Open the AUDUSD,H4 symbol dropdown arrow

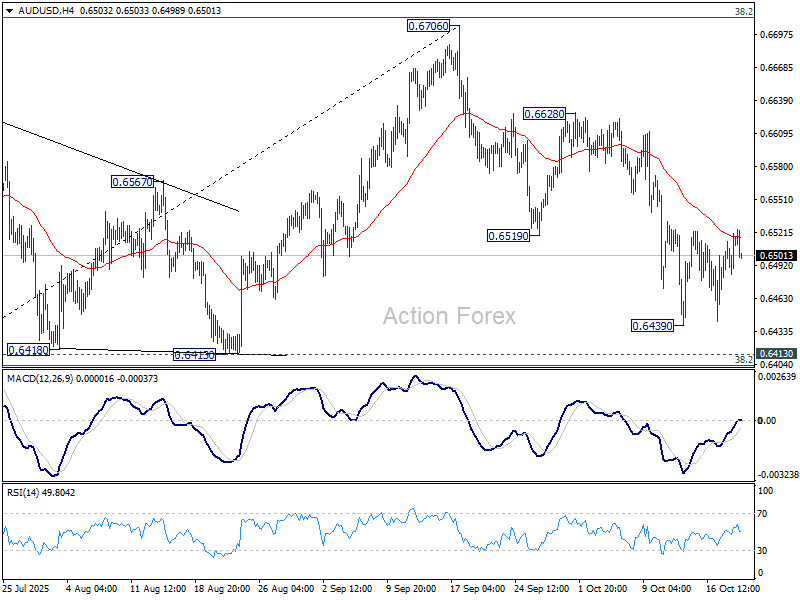pyautogui.click(x=8, y=9)
